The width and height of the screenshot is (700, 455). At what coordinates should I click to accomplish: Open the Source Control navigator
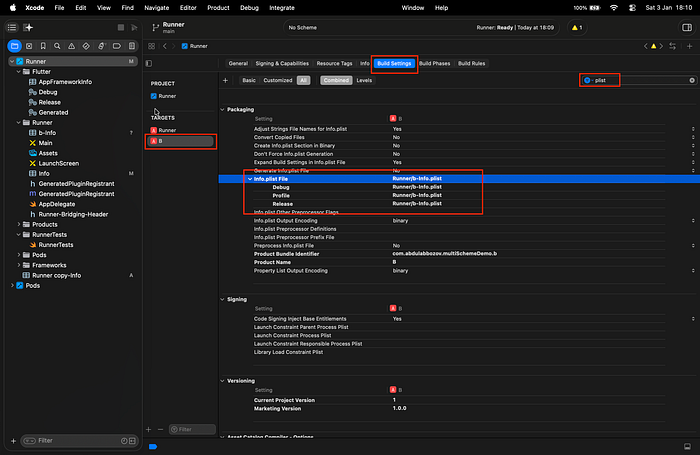(x=29, y=46)
